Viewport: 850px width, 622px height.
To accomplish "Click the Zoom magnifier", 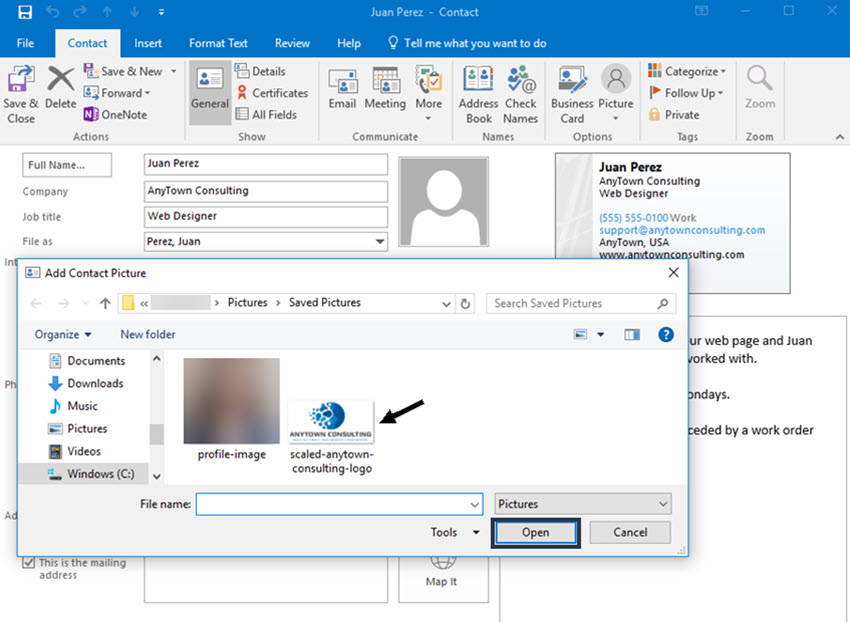I will (759, 87).
